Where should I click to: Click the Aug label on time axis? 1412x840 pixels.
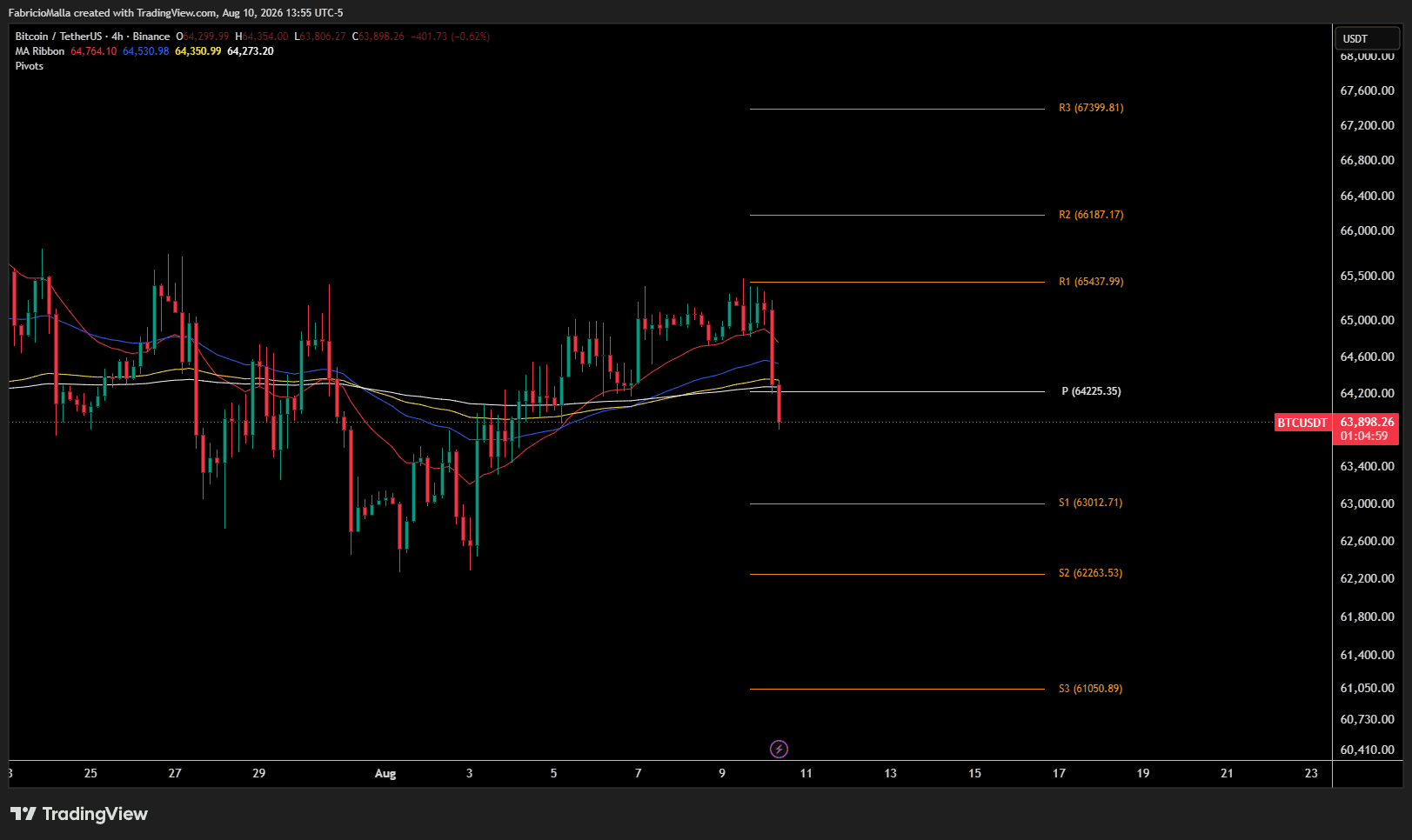pyautogui.click(x=385, y=773)
